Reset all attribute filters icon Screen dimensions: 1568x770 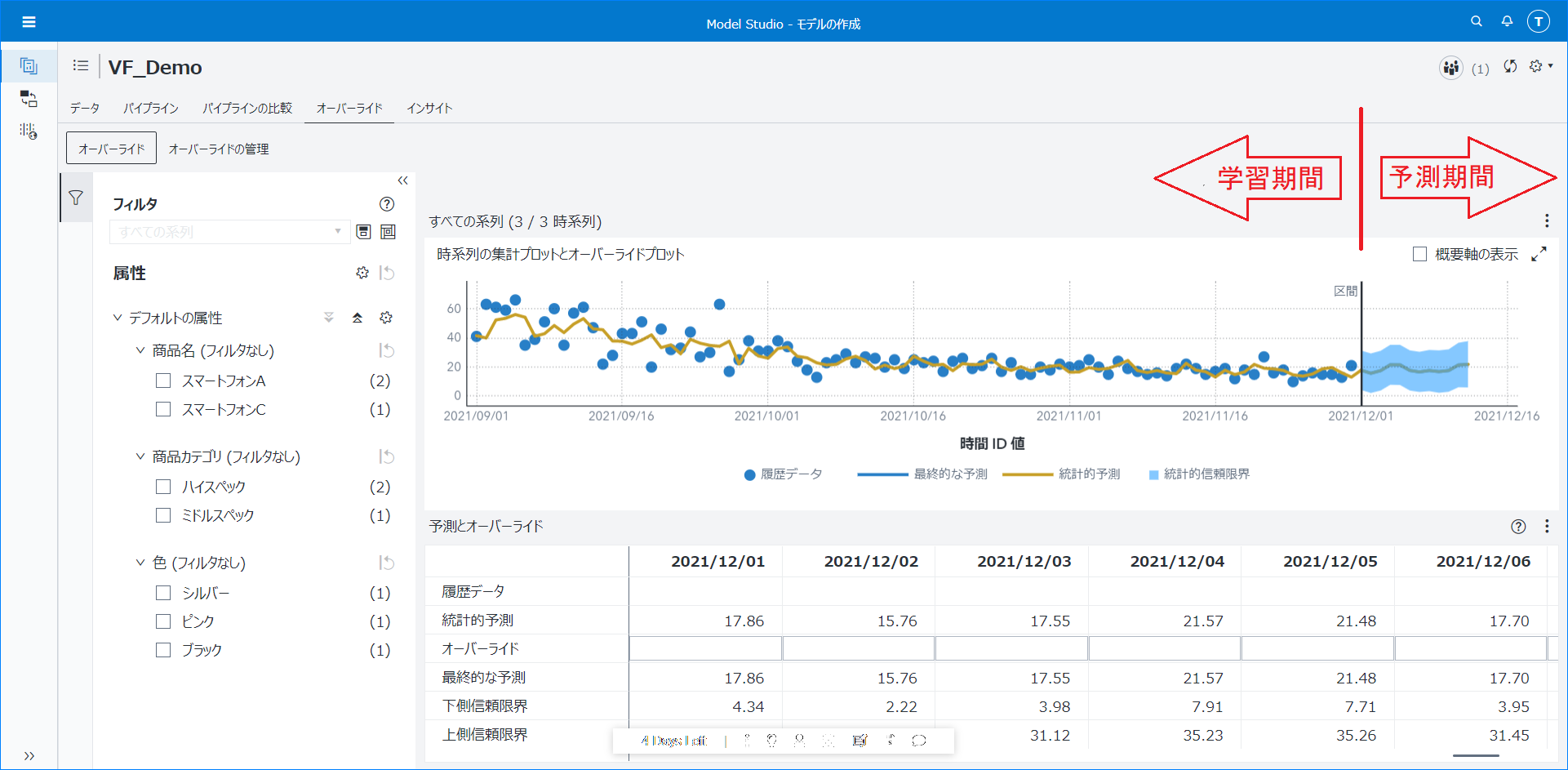(388, 273)
